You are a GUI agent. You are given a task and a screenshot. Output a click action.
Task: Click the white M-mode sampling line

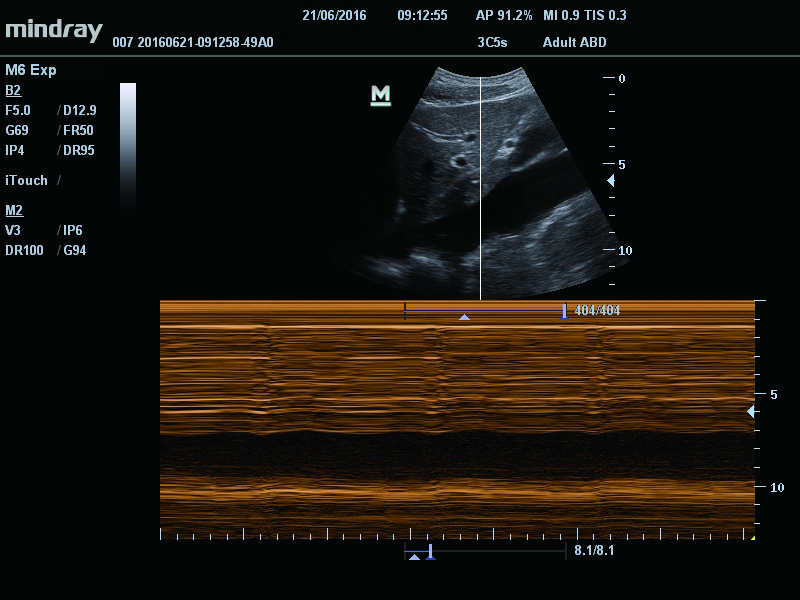480,188
